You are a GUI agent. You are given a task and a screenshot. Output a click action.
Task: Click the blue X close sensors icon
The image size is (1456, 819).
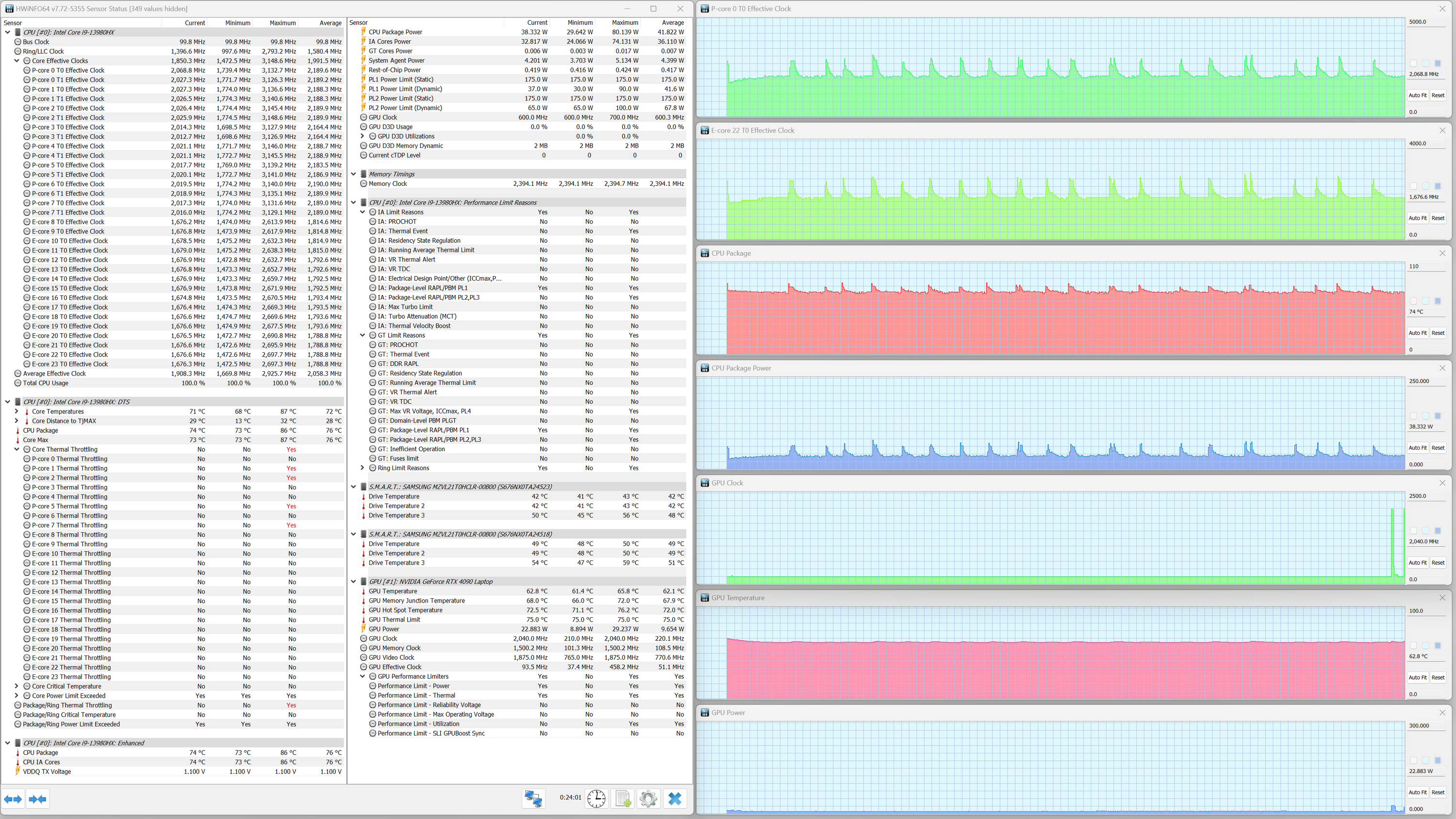click(x=675, y=798)
